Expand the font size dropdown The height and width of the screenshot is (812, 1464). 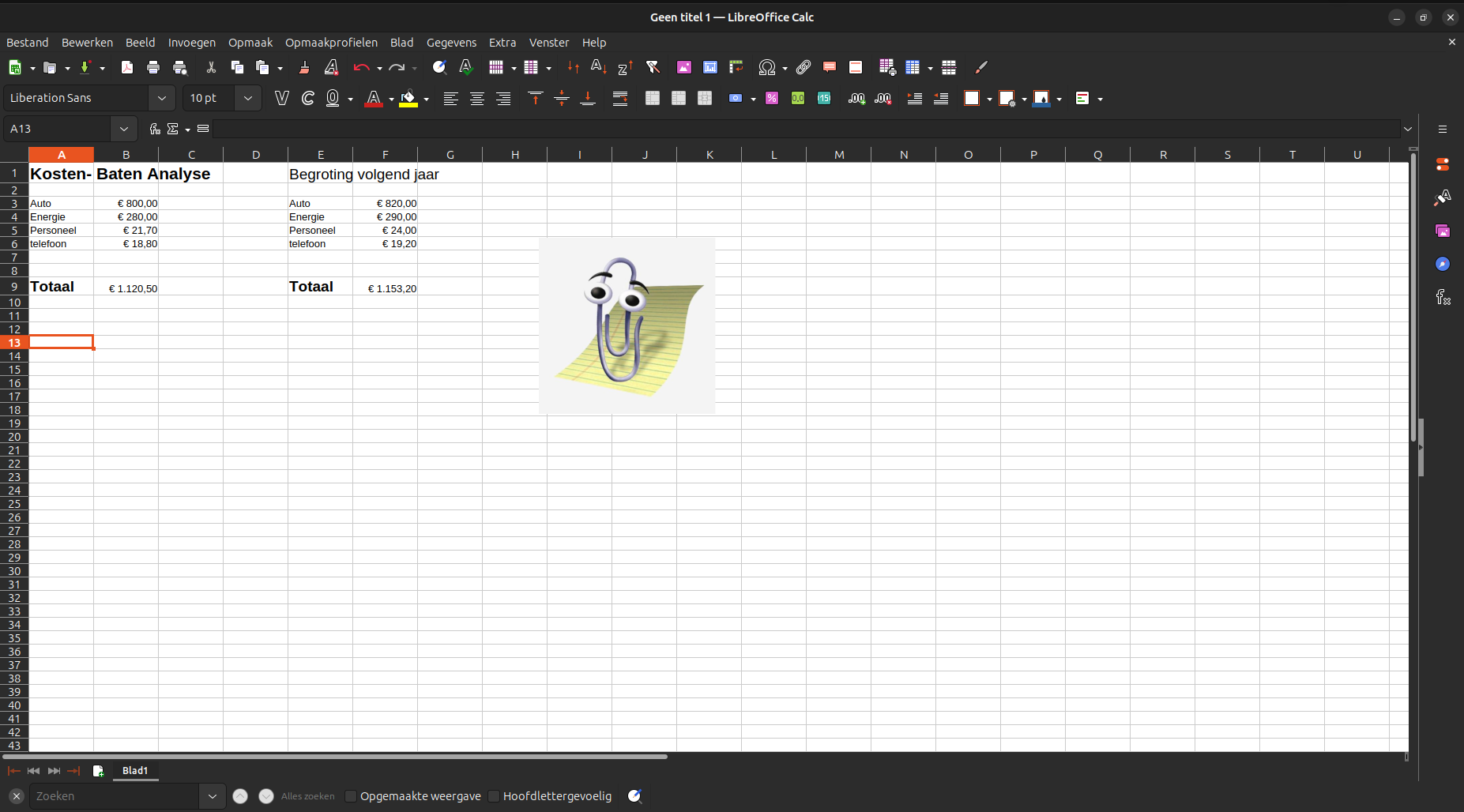[247, 97]
